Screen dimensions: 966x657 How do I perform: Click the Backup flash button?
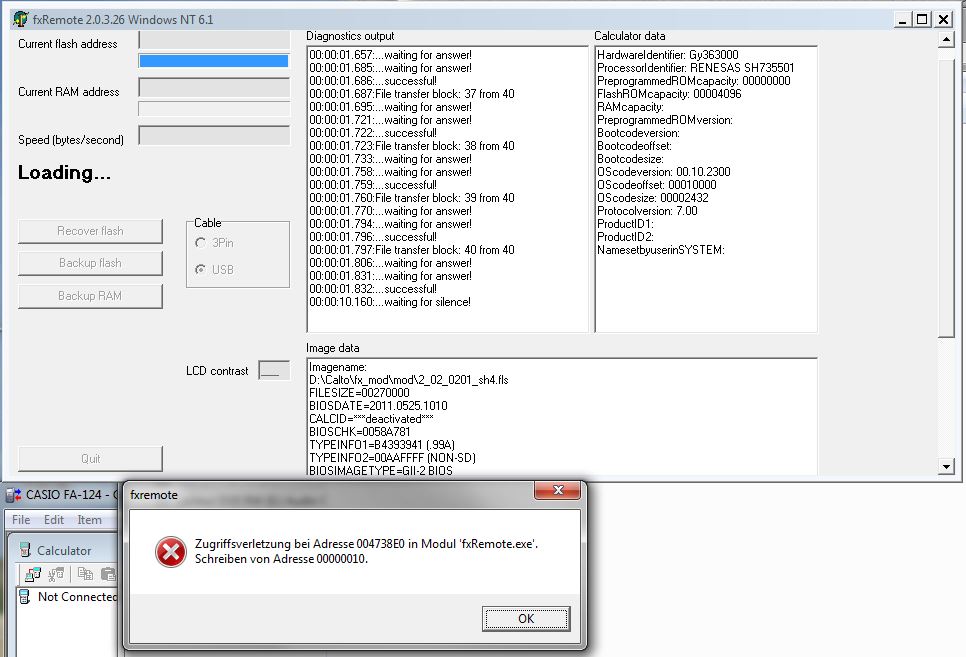click(x=91, y=263)
